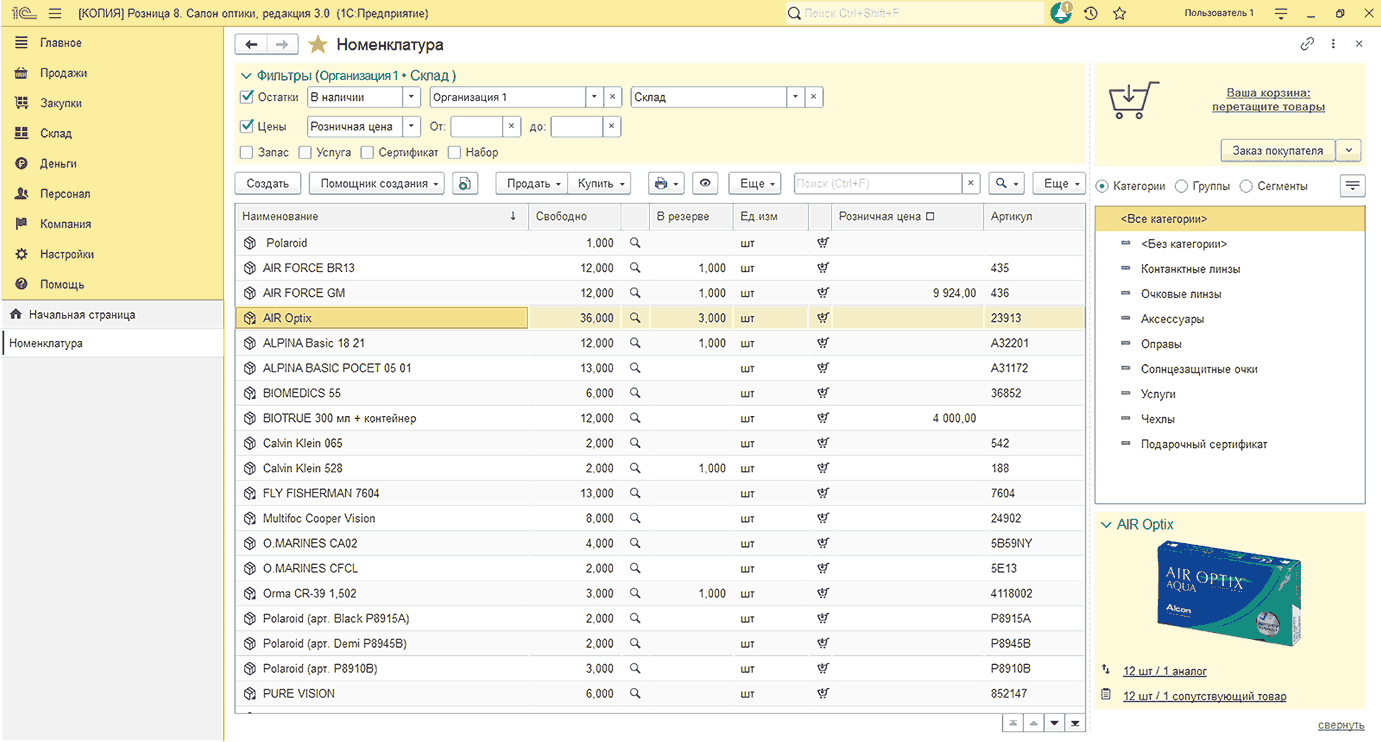Copy link via chain icon
The width and height of the screenshot is (1381, 742).
coord(1307,44)
